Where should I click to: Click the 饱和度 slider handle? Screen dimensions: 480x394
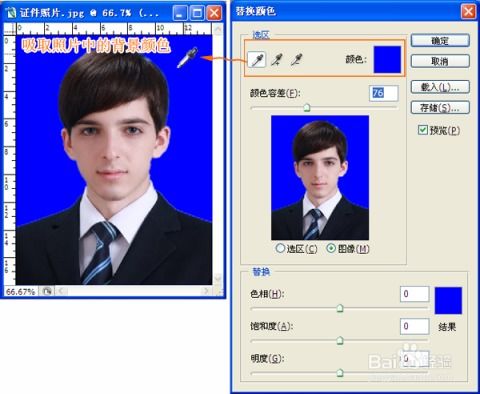click(340, 340)
